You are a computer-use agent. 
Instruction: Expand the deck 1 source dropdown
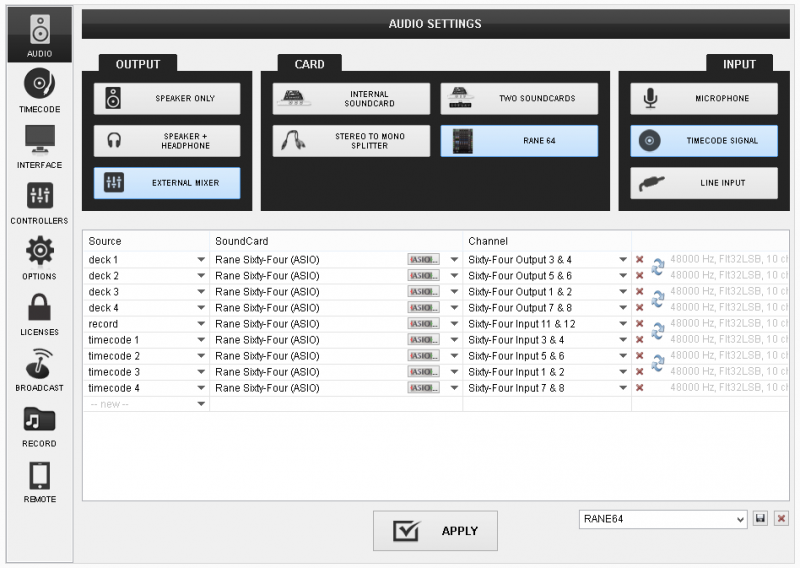tap(201, 260)
